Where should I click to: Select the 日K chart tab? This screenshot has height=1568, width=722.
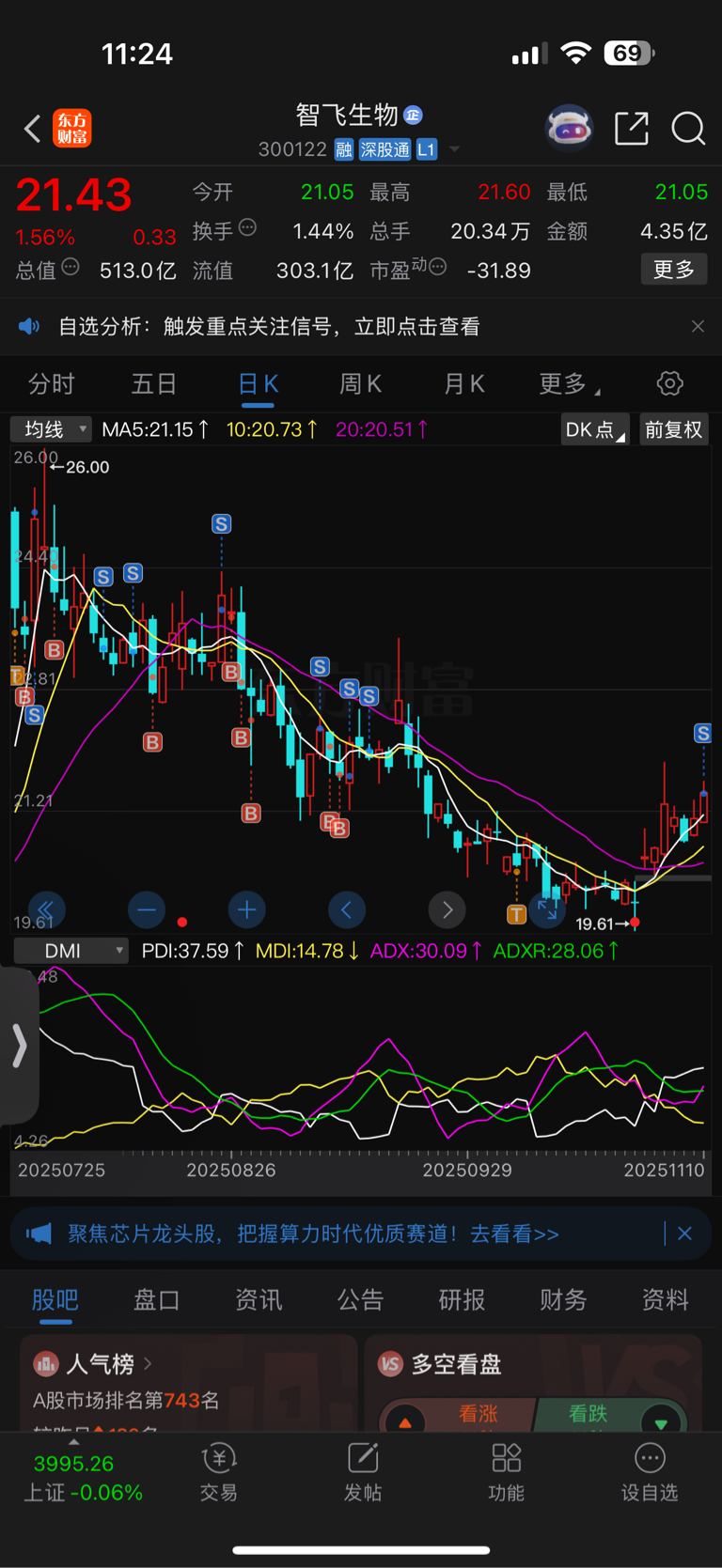point(258,384)
